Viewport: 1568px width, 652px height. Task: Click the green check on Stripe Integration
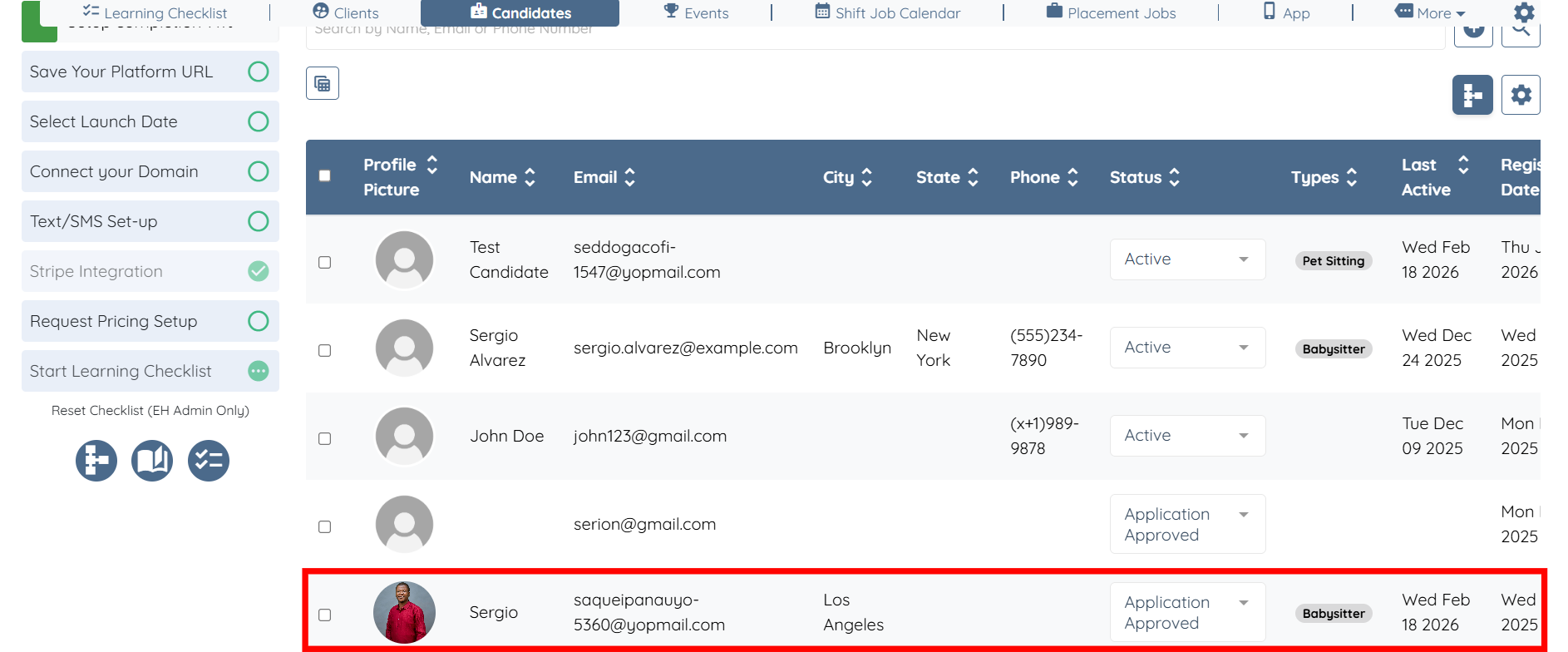pyautogui.click(x=259, y=271)
